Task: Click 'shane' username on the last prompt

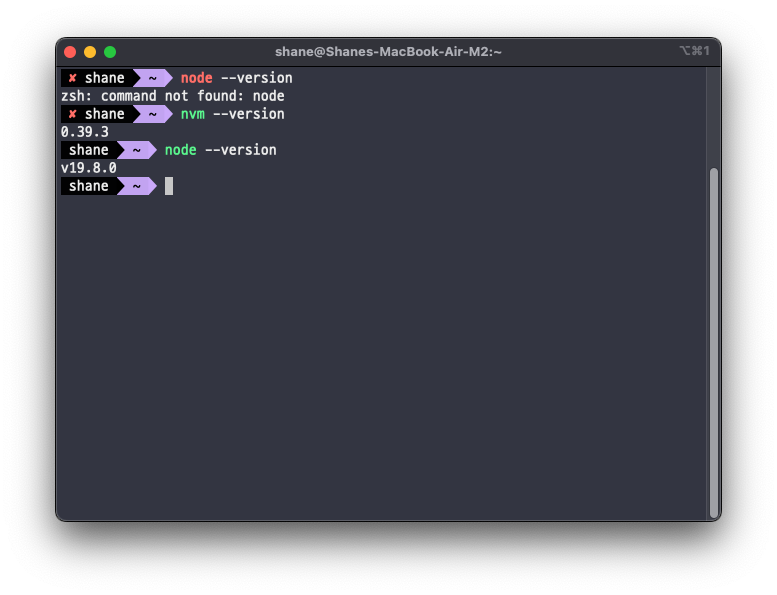Action: (89, 186)
